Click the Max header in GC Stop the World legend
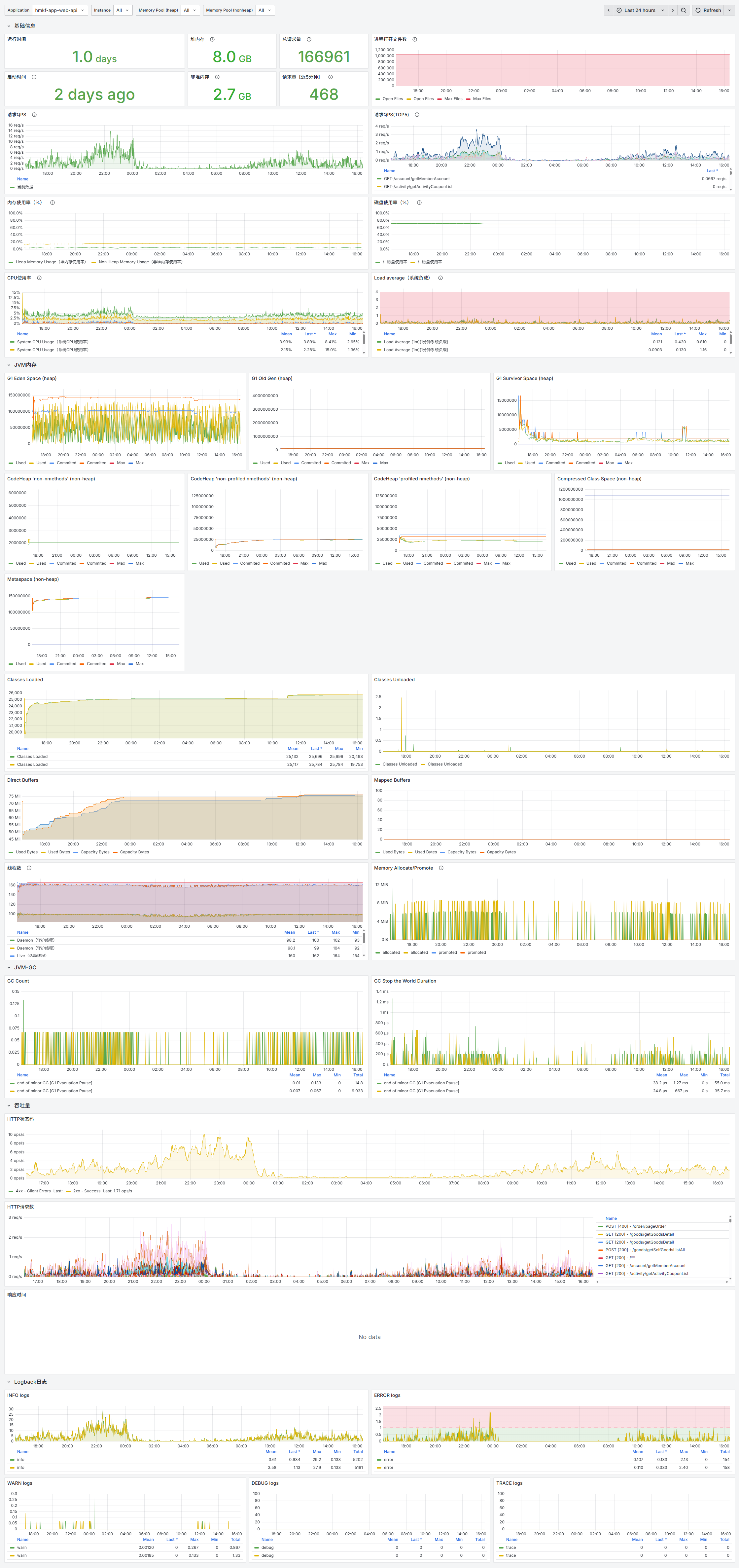Viewport: 739px width, 1568px height. point(684,1076)
